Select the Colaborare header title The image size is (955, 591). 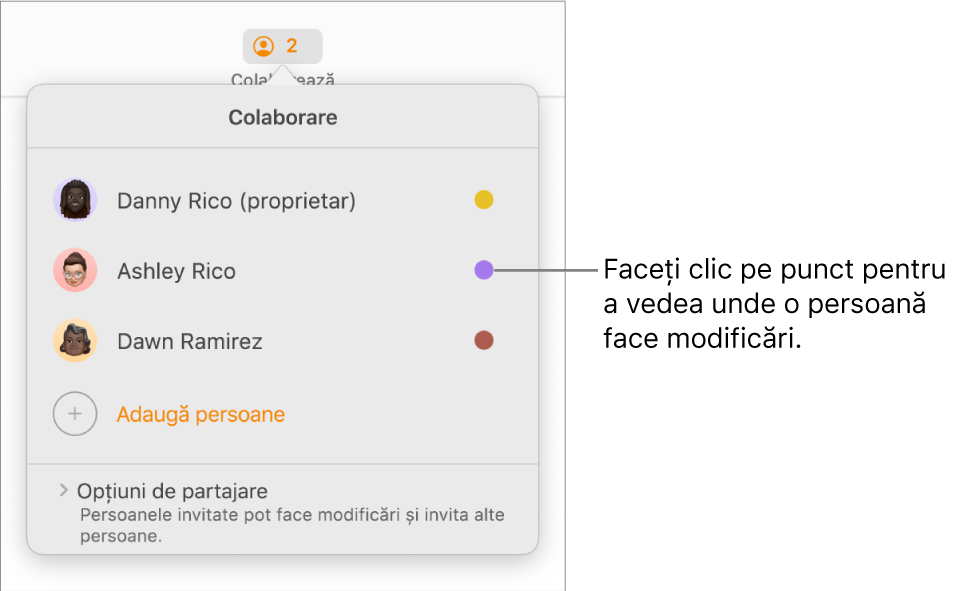[283, 117]
